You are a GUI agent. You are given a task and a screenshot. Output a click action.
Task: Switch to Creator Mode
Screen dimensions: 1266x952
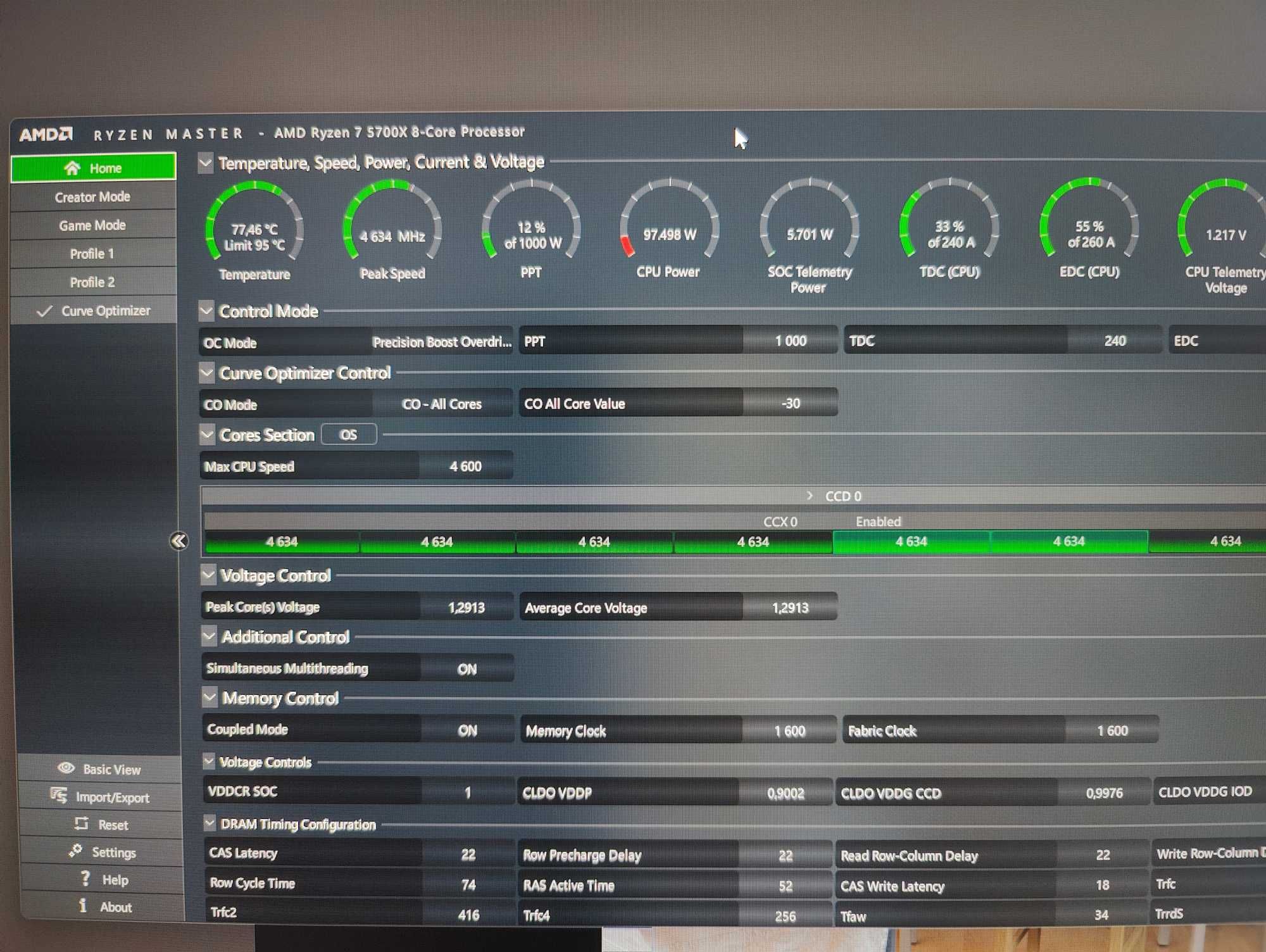click(x=93, y=197)
